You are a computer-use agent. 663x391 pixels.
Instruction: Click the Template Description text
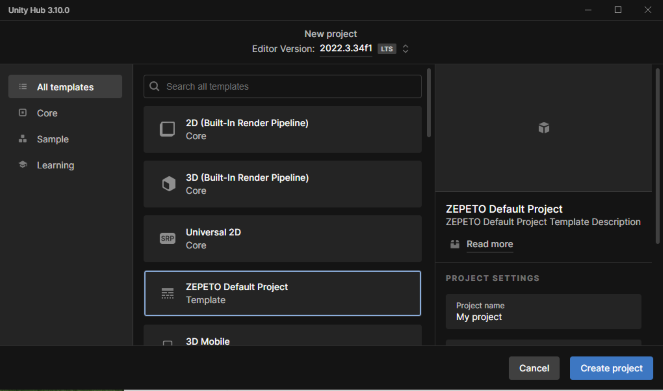543,222
